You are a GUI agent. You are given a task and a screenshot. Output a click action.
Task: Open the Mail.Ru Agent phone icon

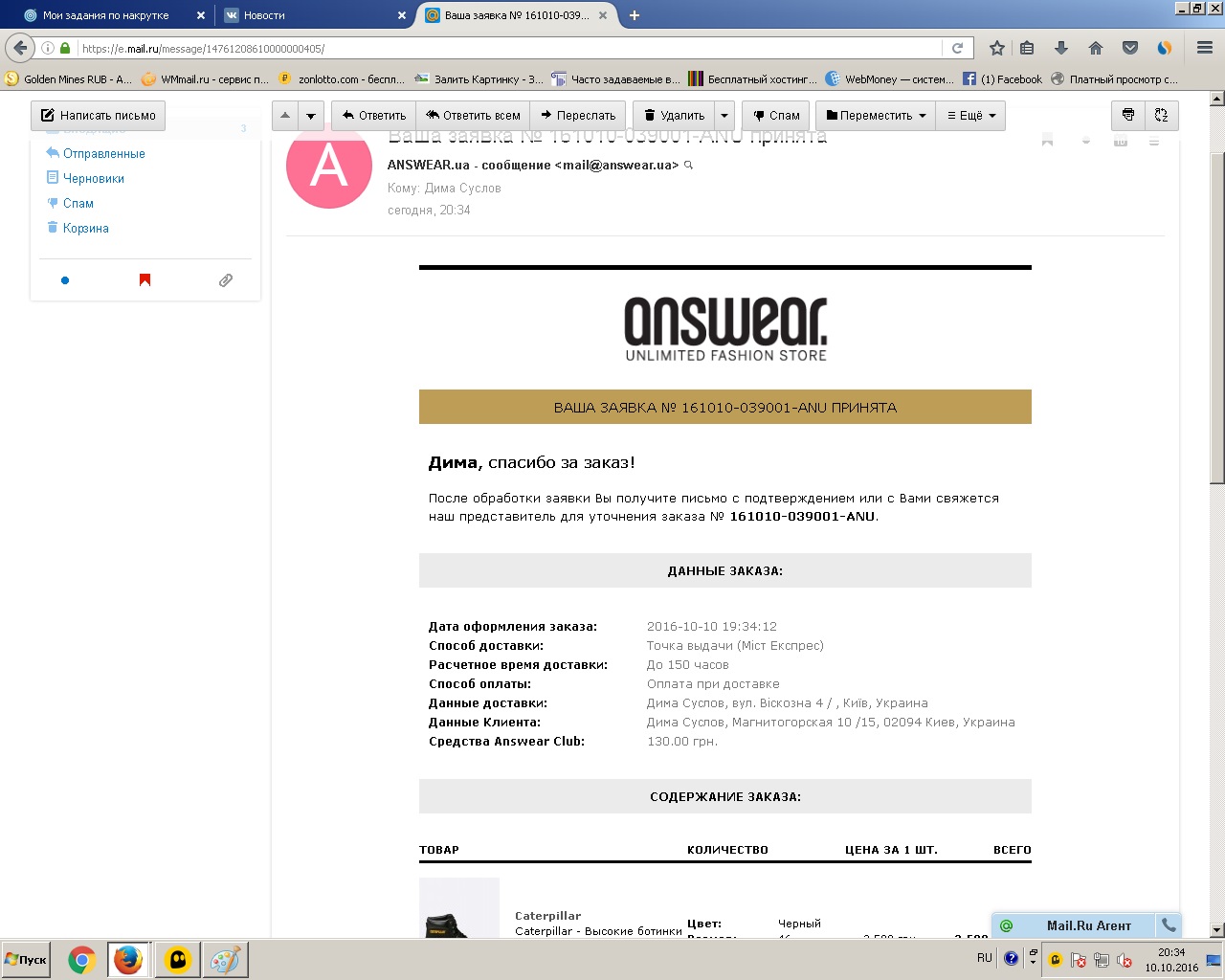coord(1169,925)
